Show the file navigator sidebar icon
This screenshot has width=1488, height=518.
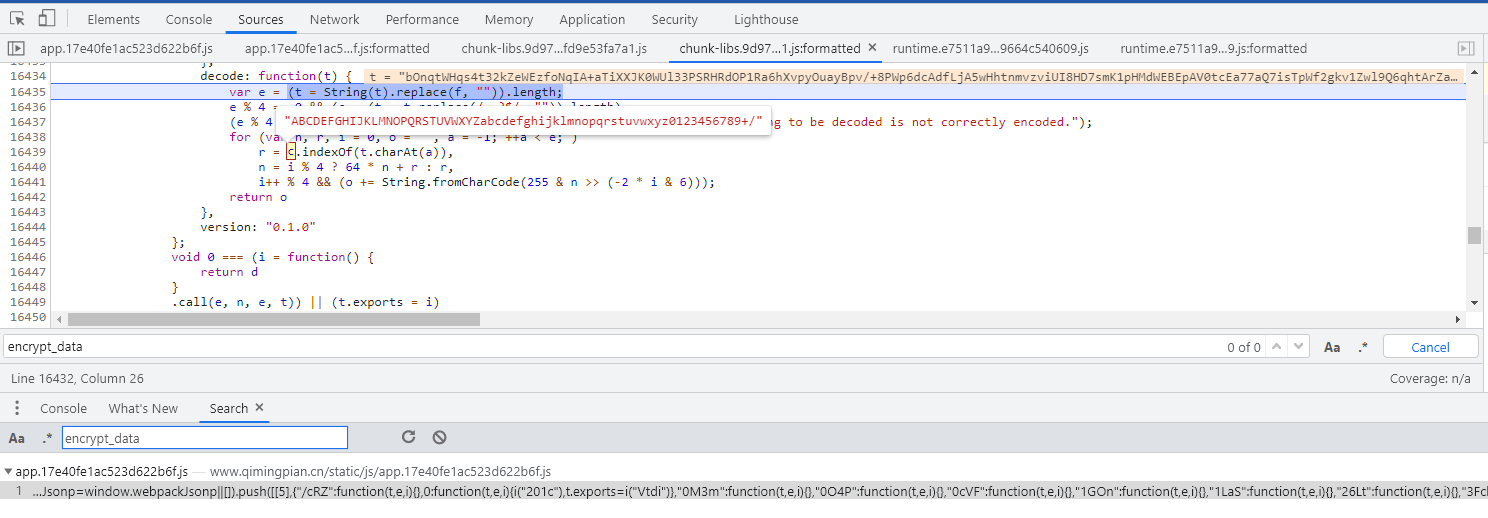(x=16, y=48)
